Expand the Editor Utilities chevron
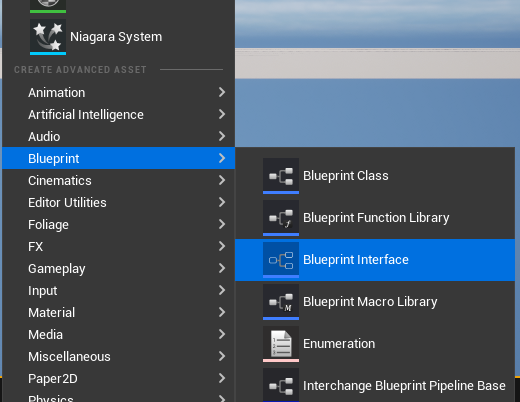The height and width of the screenshot is (402, 520). coord(222,202)
